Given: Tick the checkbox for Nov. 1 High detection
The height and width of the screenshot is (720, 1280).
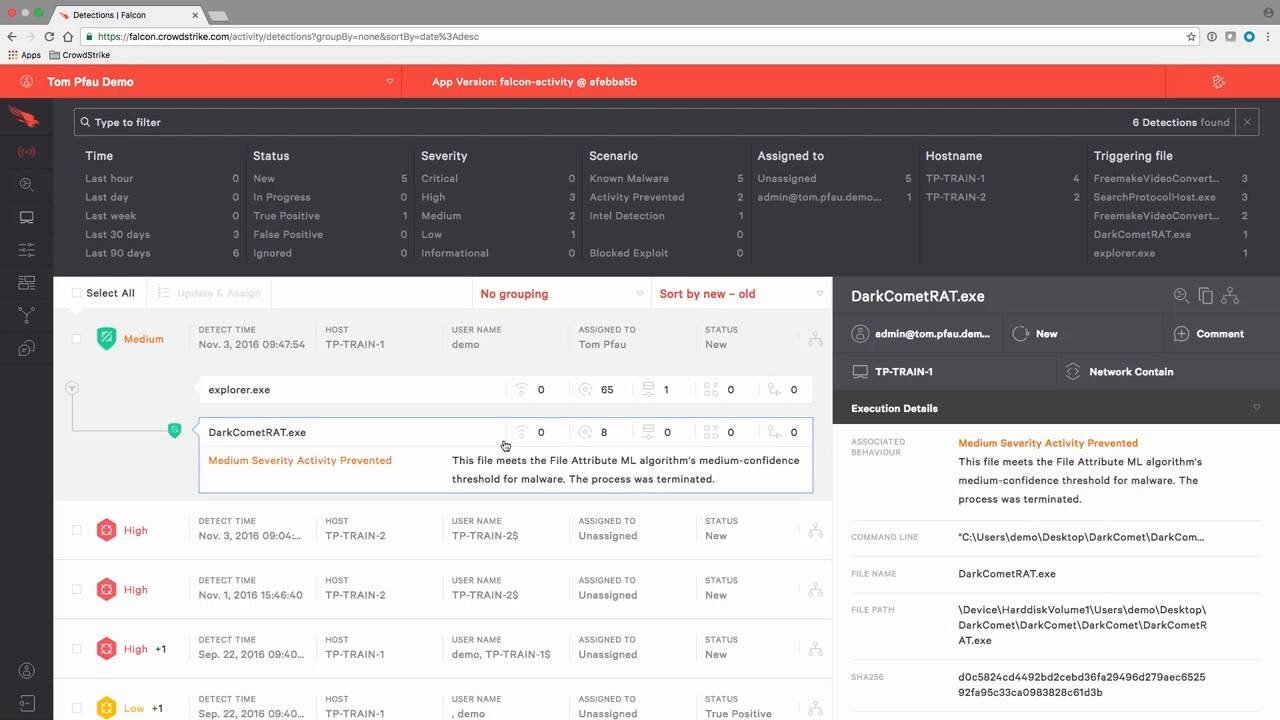Looking at the screenshot, I should [77, 590].
